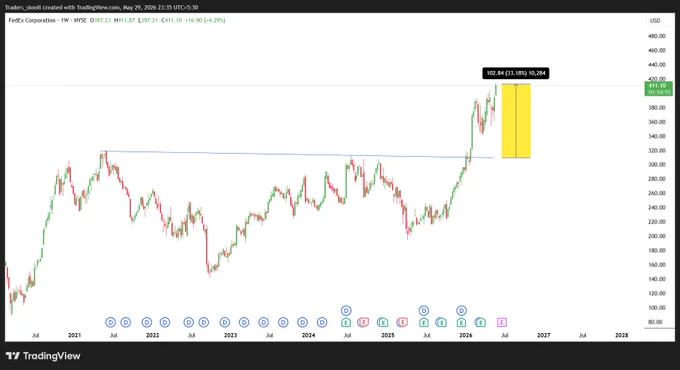
Task: Click the '200.00' price axis label
Action: [657, 236]
